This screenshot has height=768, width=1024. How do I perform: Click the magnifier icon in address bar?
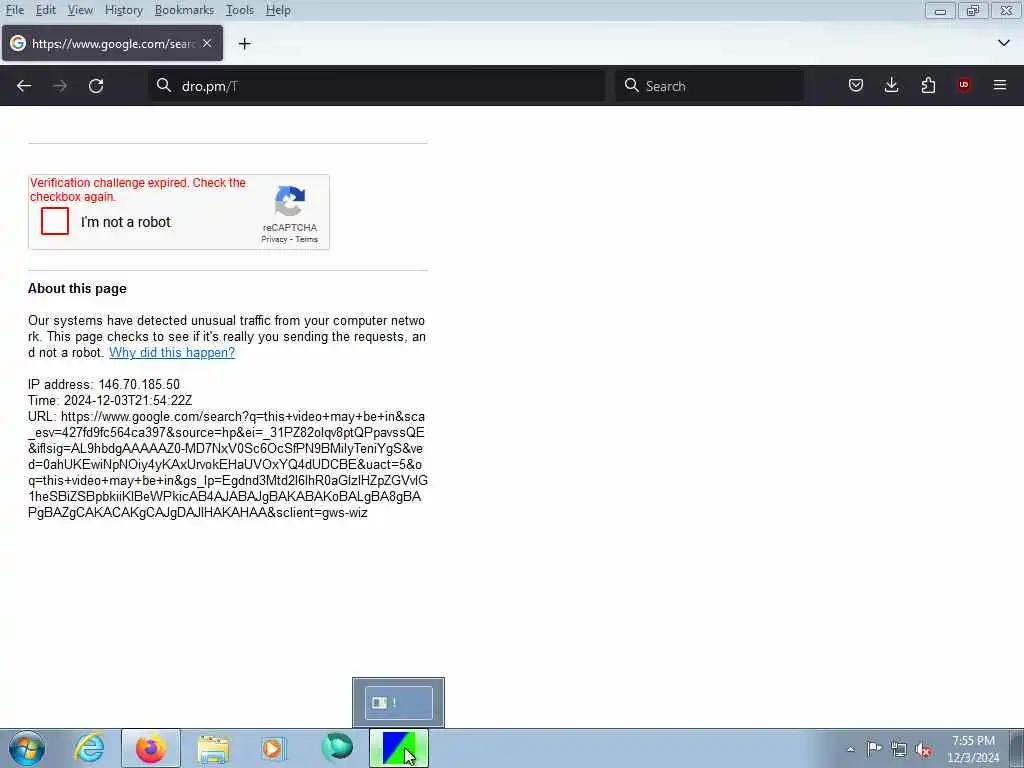coord(163,86)
